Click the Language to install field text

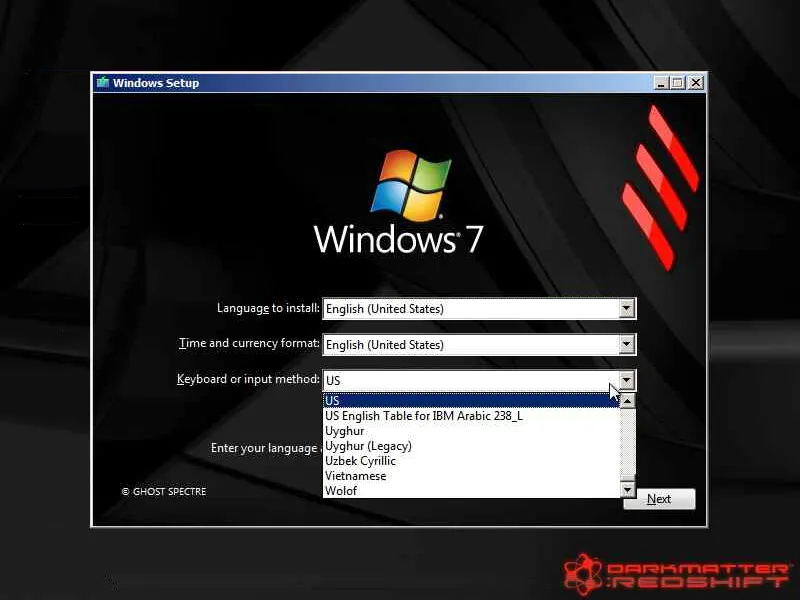tap(385, 309)
